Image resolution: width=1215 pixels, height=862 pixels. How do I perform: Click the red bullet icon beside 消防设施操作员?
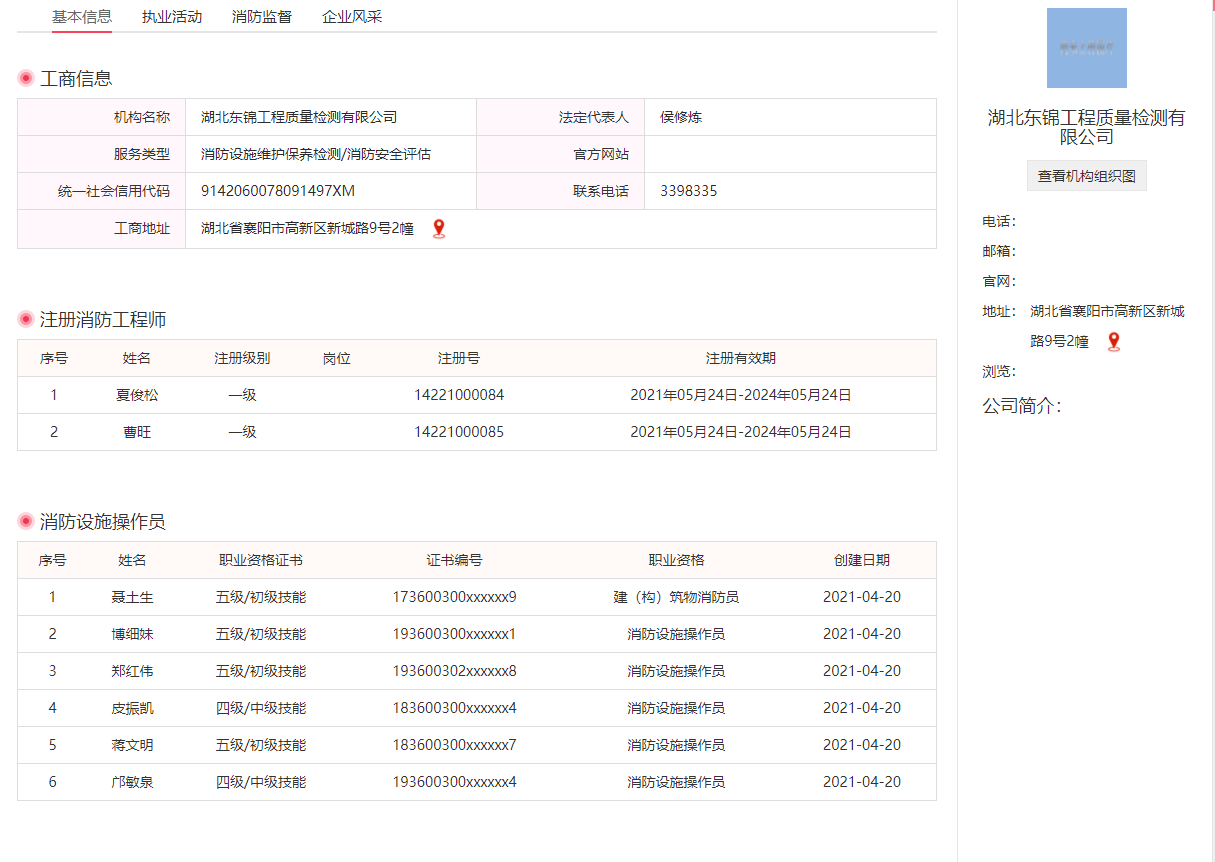(26, 522)
